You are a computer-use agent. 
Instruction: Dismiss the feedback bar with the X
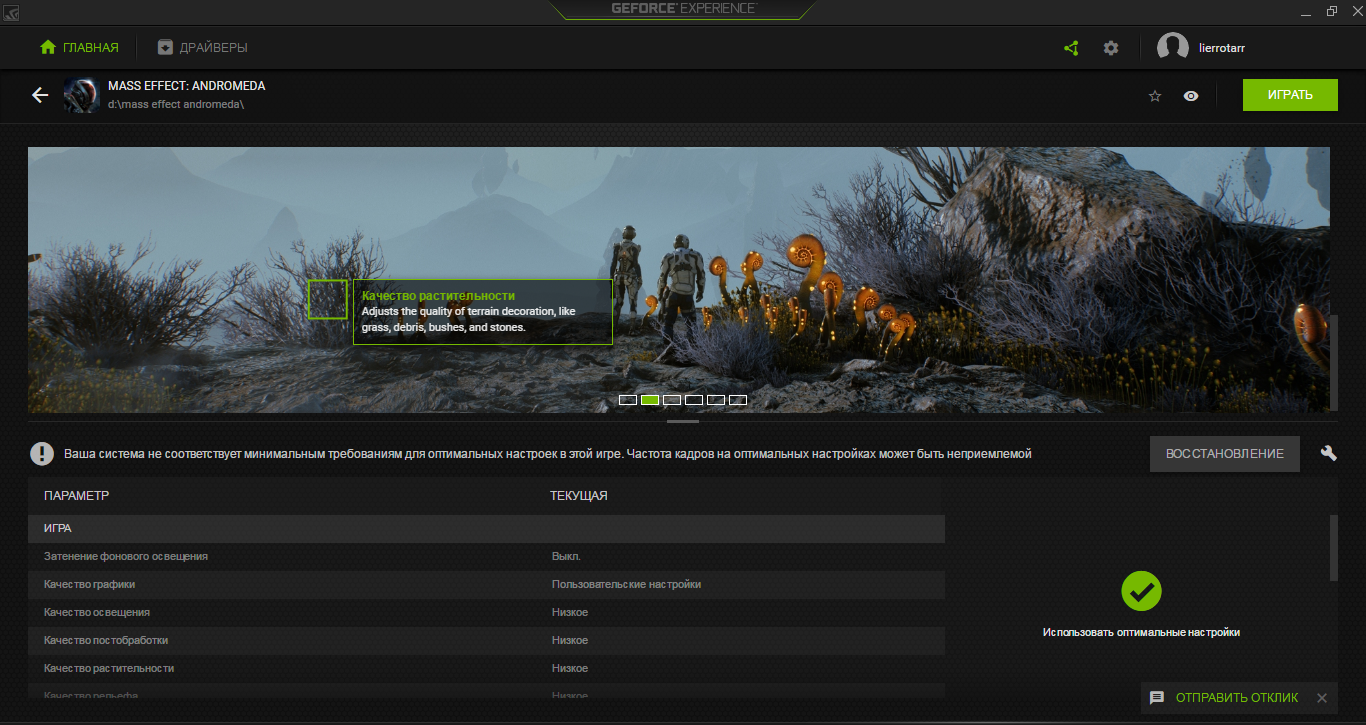[x=1322, y=698]
